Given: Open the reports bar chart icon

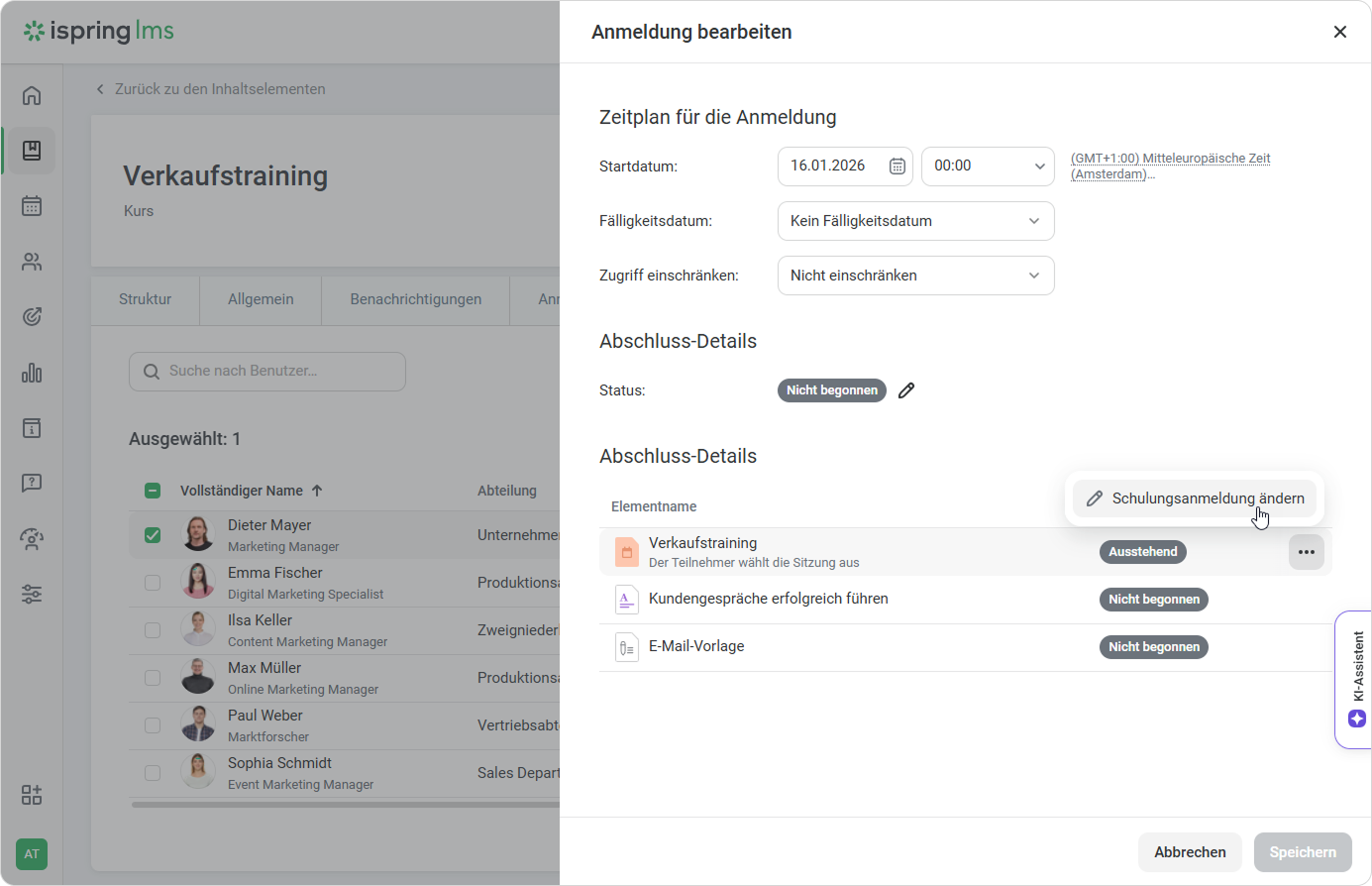Looking at the screenshot, I should (x=32, y=373).
